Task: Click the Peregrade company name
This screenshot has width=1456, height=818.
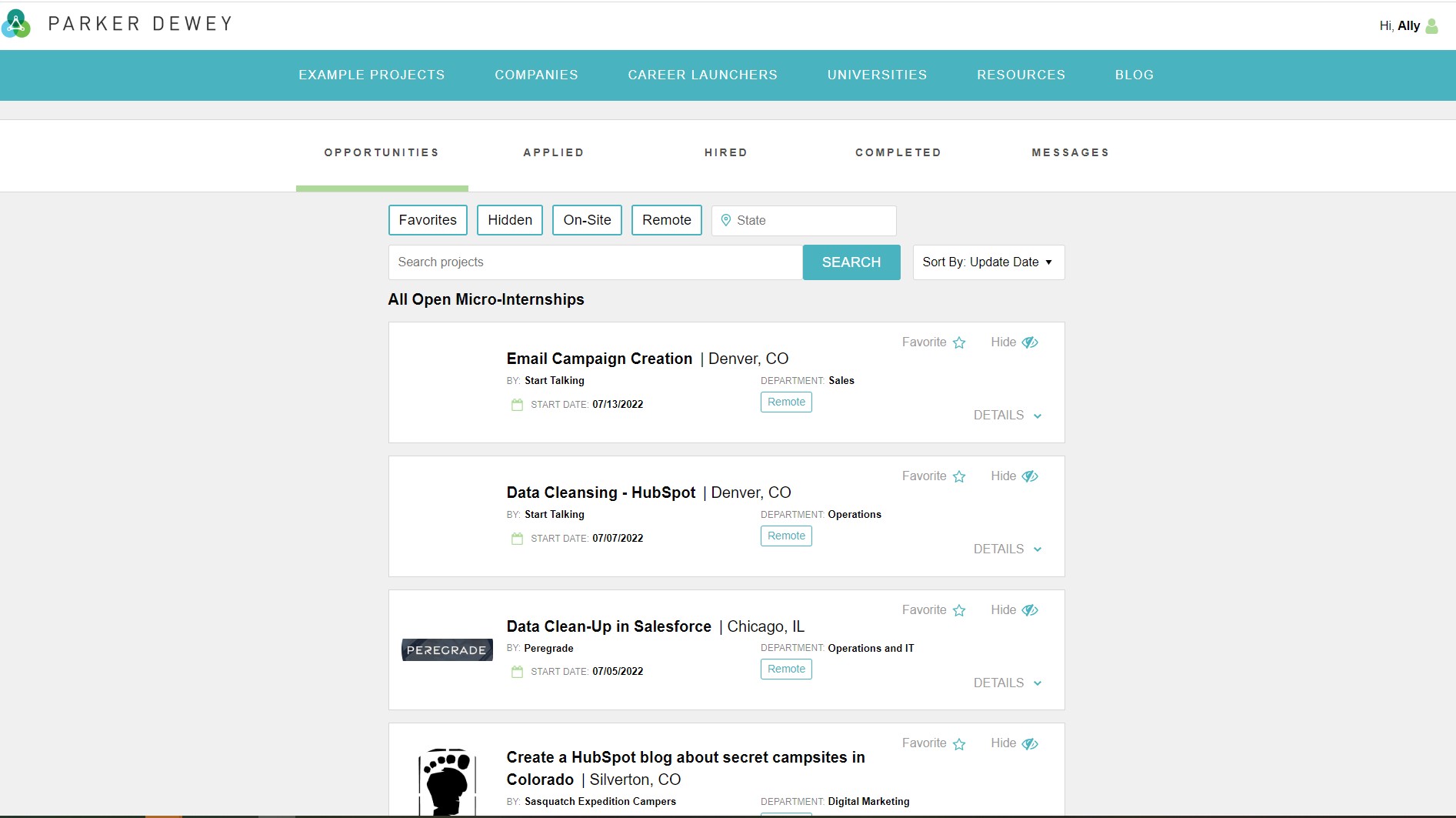Action: tap(548, 648)
